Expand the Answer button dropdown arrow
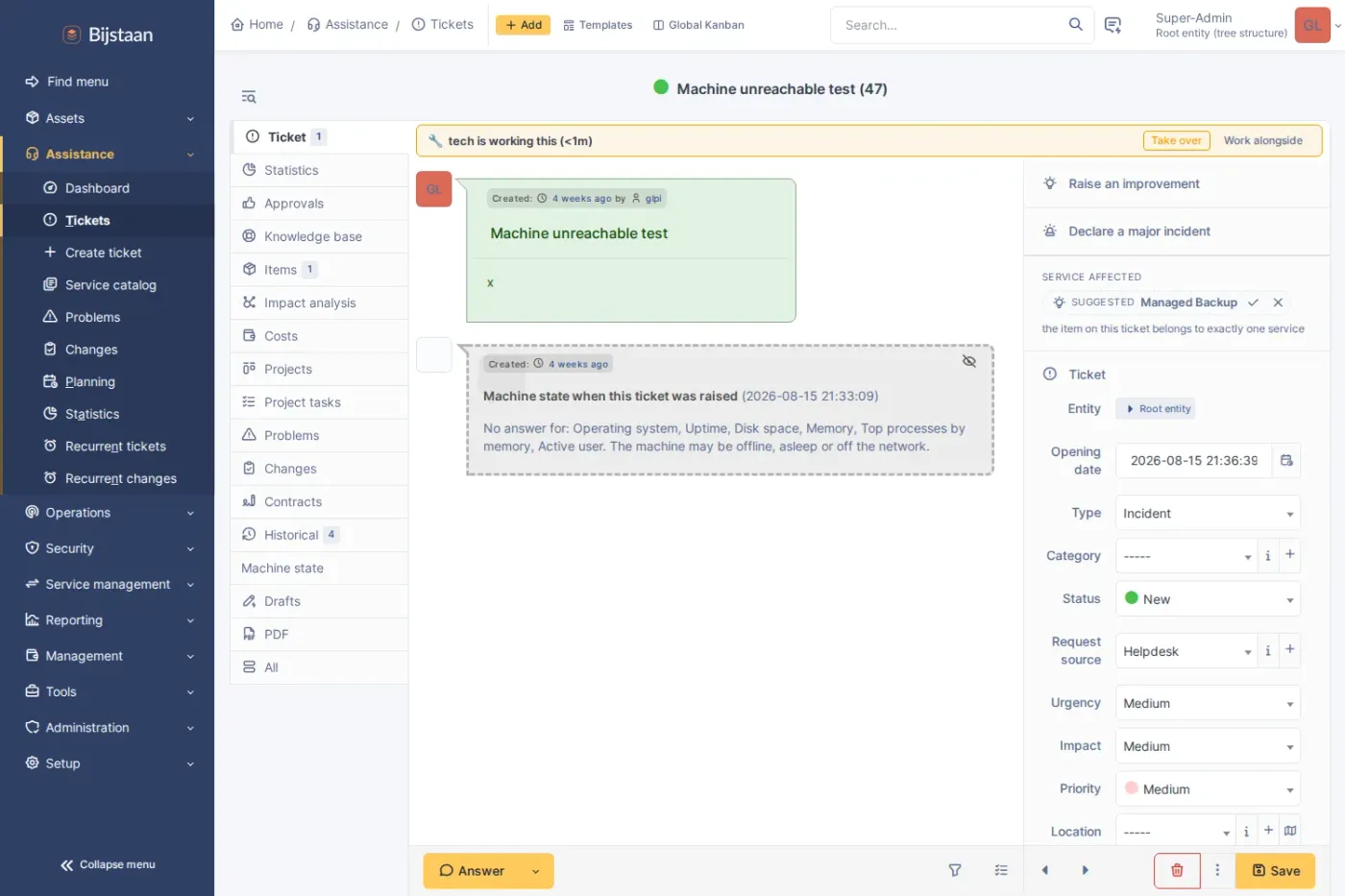 pos(536,871)
